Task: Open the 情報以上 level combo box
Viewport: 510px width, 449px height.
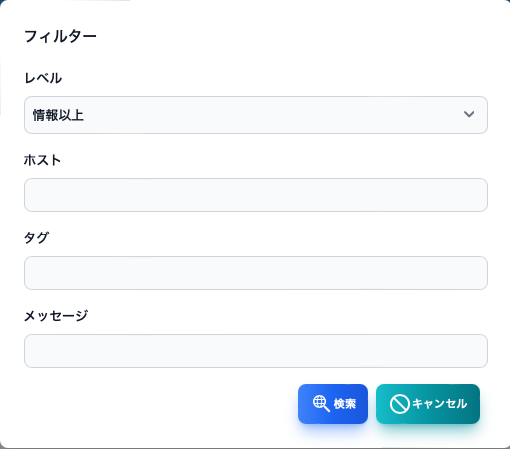Action: (256, 115)
